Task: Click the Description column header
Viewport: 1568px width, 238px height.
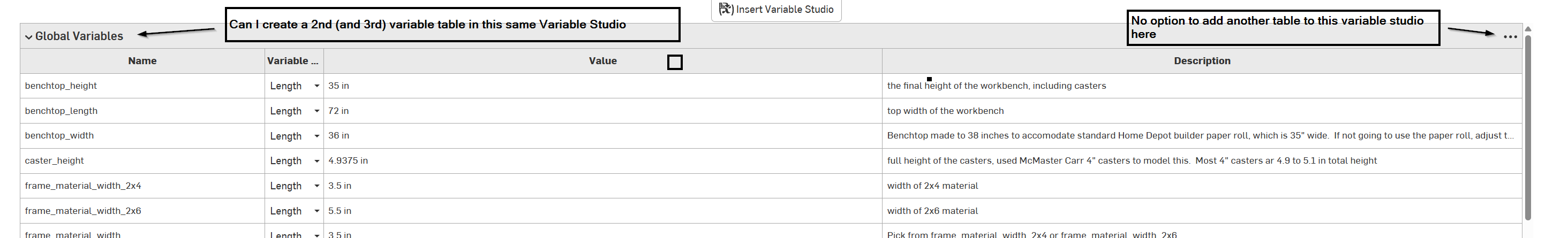Action: click(x=1202, y=61)
